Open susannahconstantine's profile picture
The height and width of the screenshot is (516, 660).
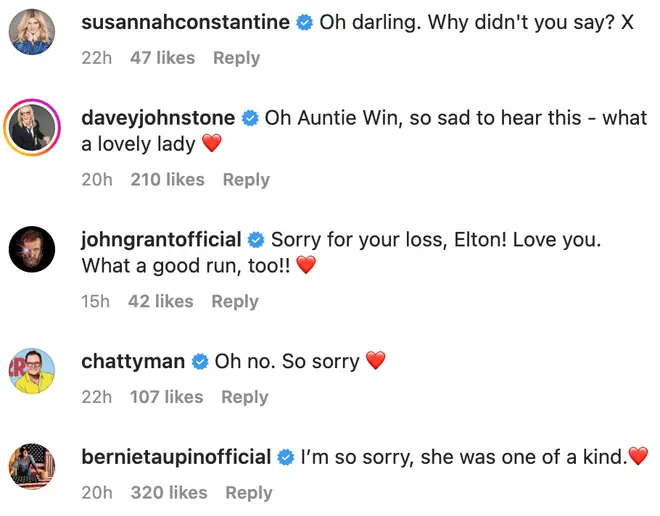(x=32, y=32)
